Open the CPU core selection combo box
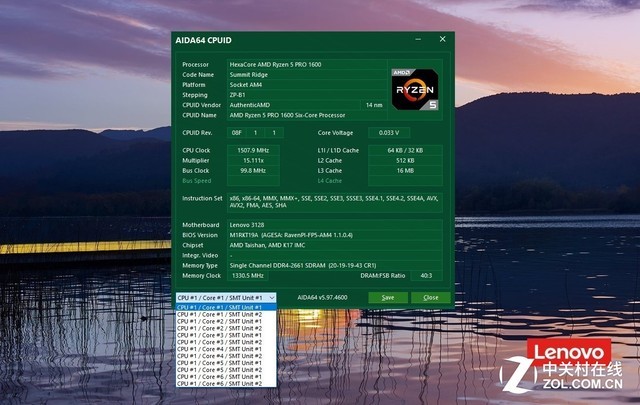 pos(226,298)
